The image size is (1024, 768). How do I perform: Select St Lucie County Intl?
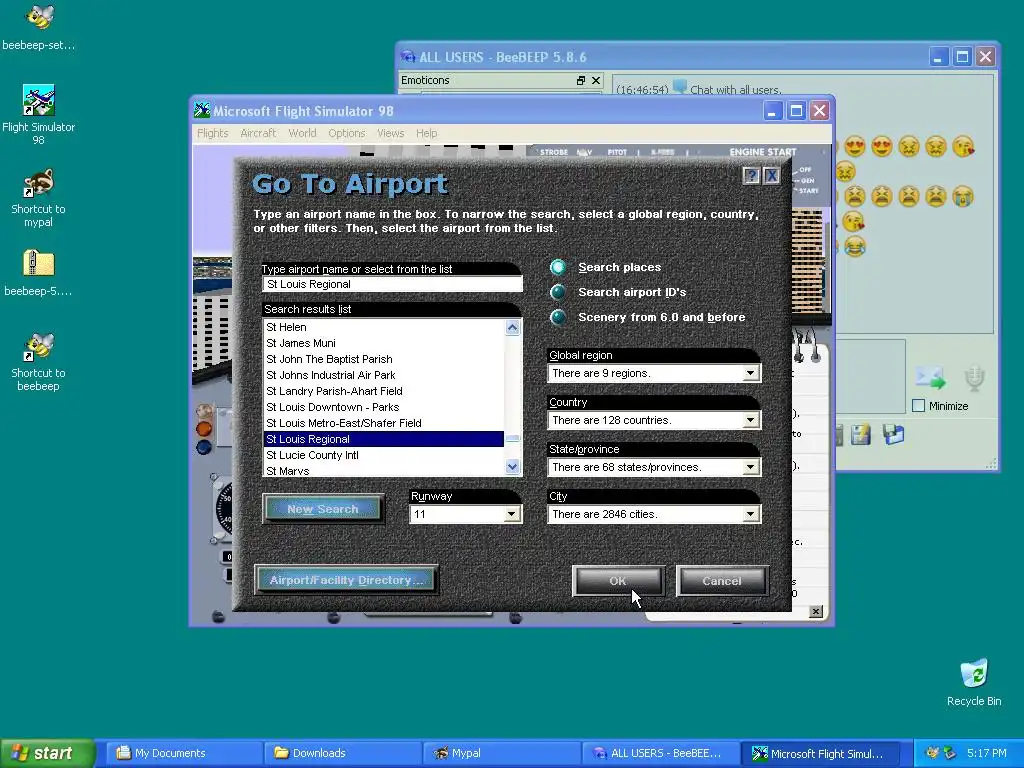(383, 455)
